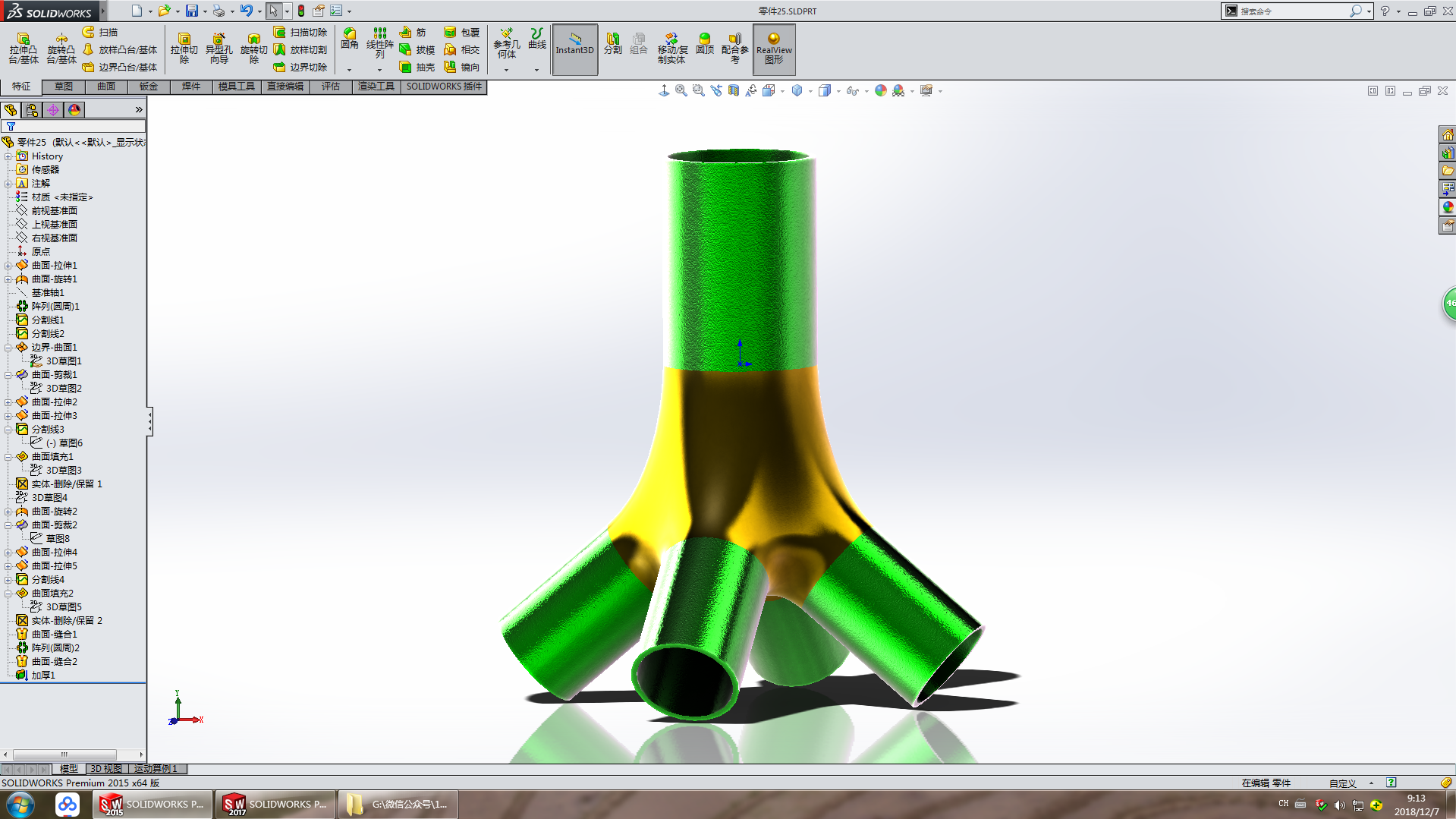Collapse the 曲面填充2 feature node
This screenshot has width=1456, height=819.
click(8, 594)
